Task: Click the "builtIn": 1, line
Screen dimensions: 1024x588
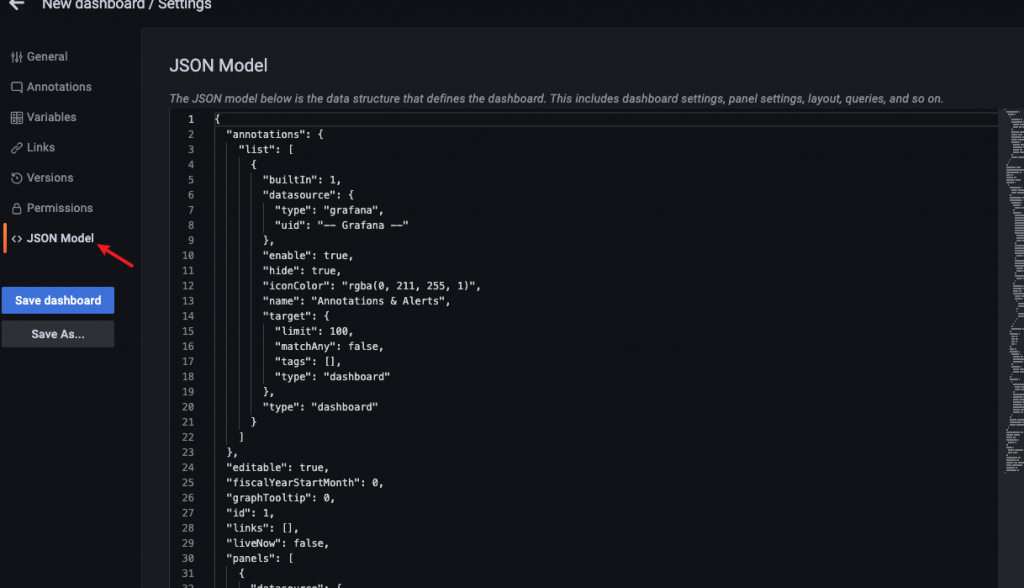Action: point(302,180)
